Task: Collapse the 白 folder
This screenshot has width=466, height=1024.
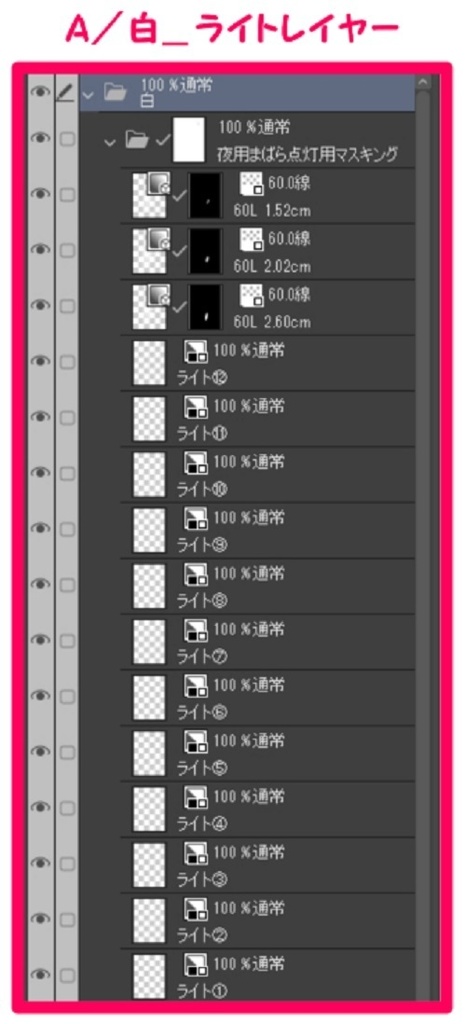Action: (89, 94)
